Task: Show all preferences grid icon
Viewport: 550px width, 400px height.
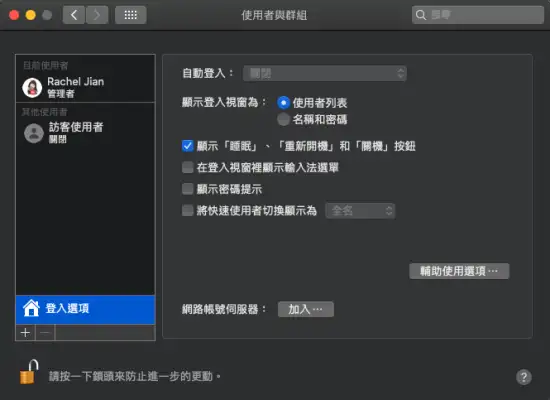Action: point(130,15)
